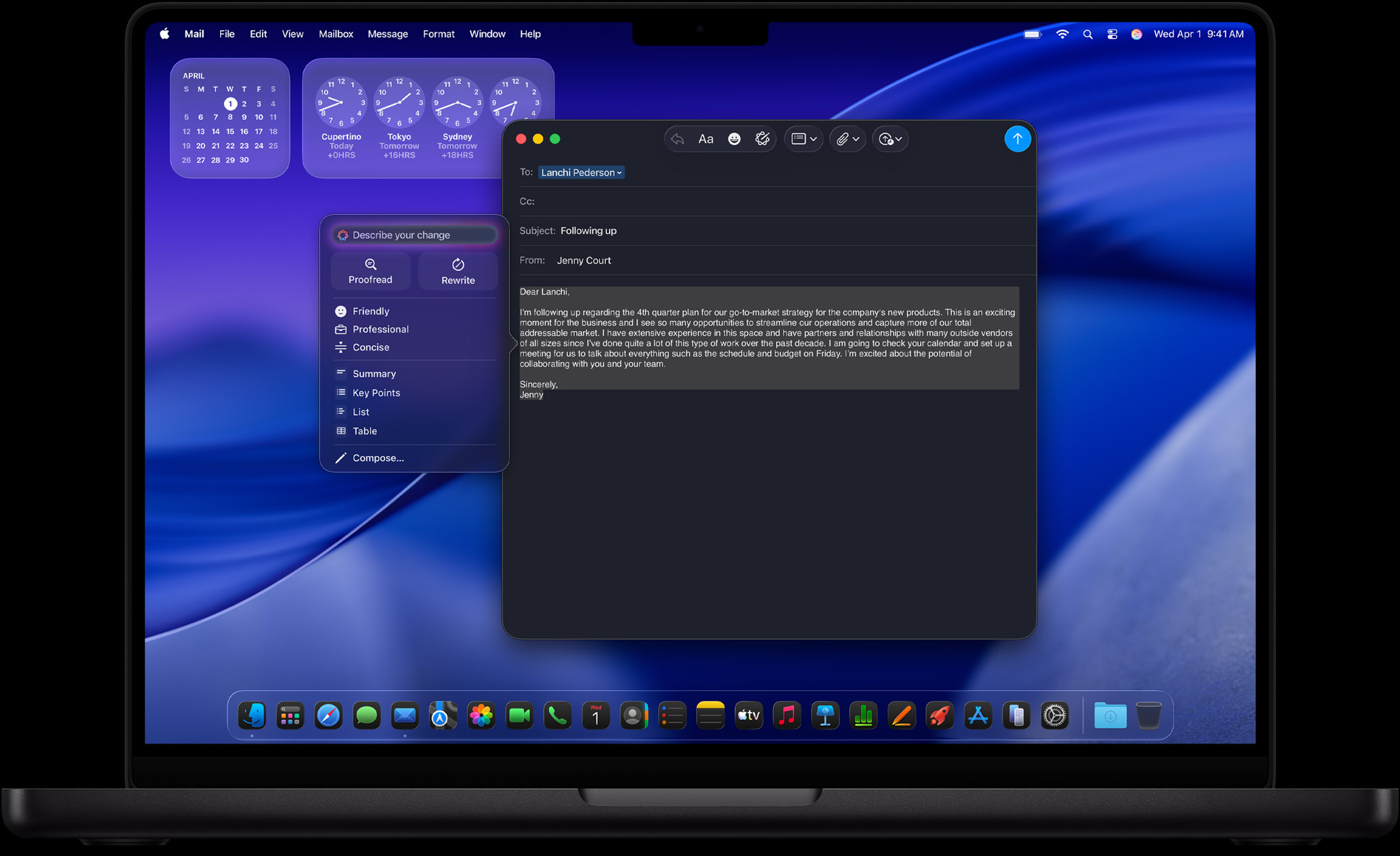Format the email content as a Table
The image size is (1400, 856).
pos(364,431)
